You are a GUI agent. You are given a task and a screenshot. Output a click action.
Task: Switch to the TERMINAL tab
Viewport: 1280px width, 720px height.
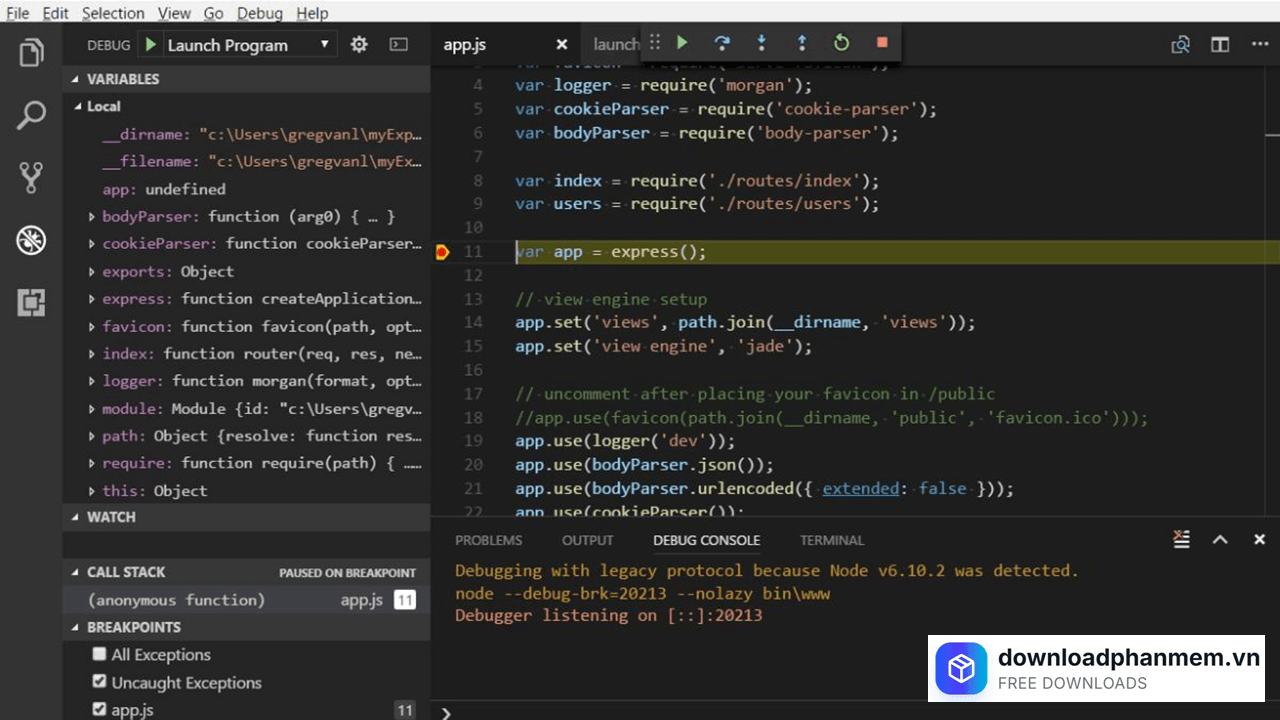coord(831,540)
